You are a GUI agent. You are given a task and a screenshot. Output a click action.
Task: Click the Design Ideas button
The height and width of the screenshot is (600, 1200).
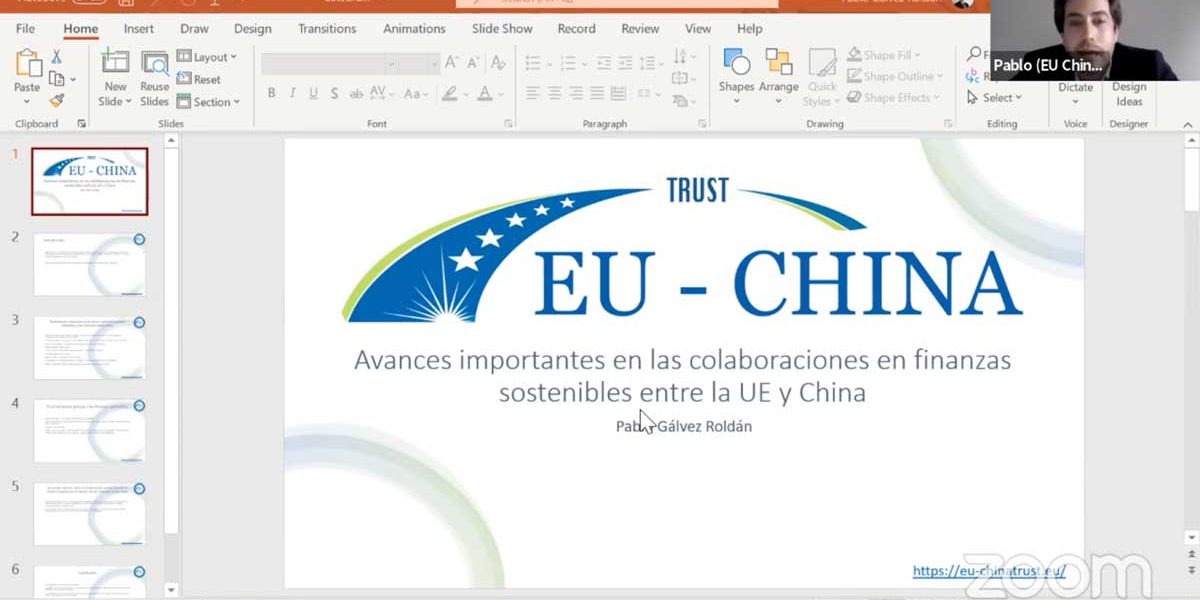coord(1128,95)
